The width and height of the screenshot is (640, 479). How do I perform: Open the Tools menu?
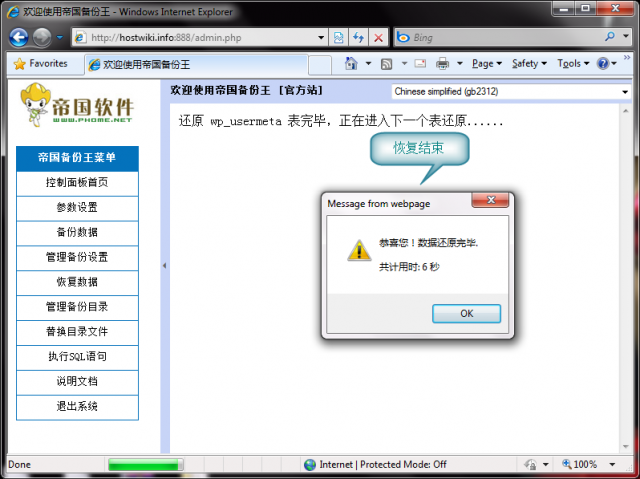pyautogui.click(x=572, y=63)
